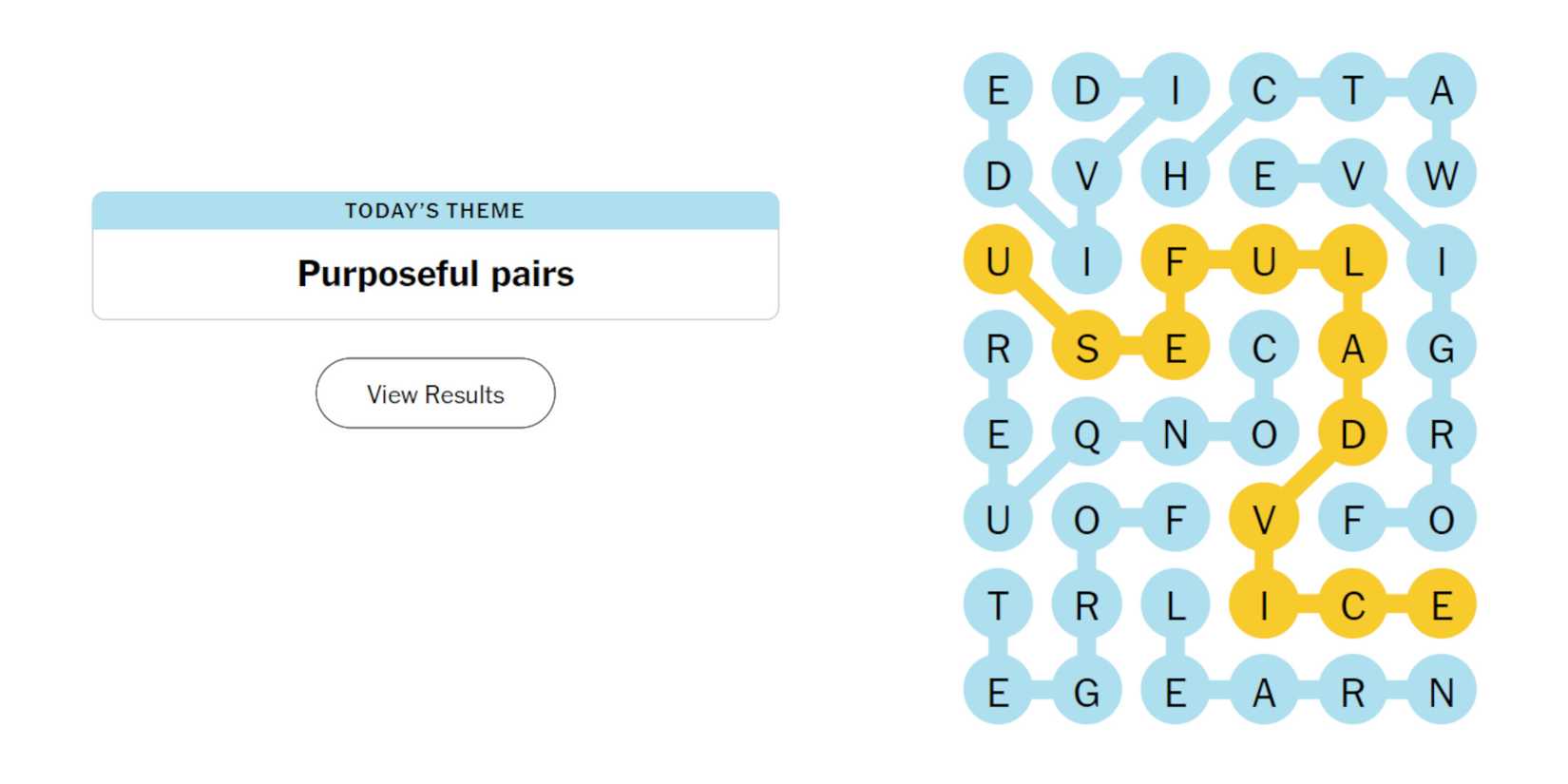Tap the letter O on the right edge
1568x784 pixels.
point(1443,518)
